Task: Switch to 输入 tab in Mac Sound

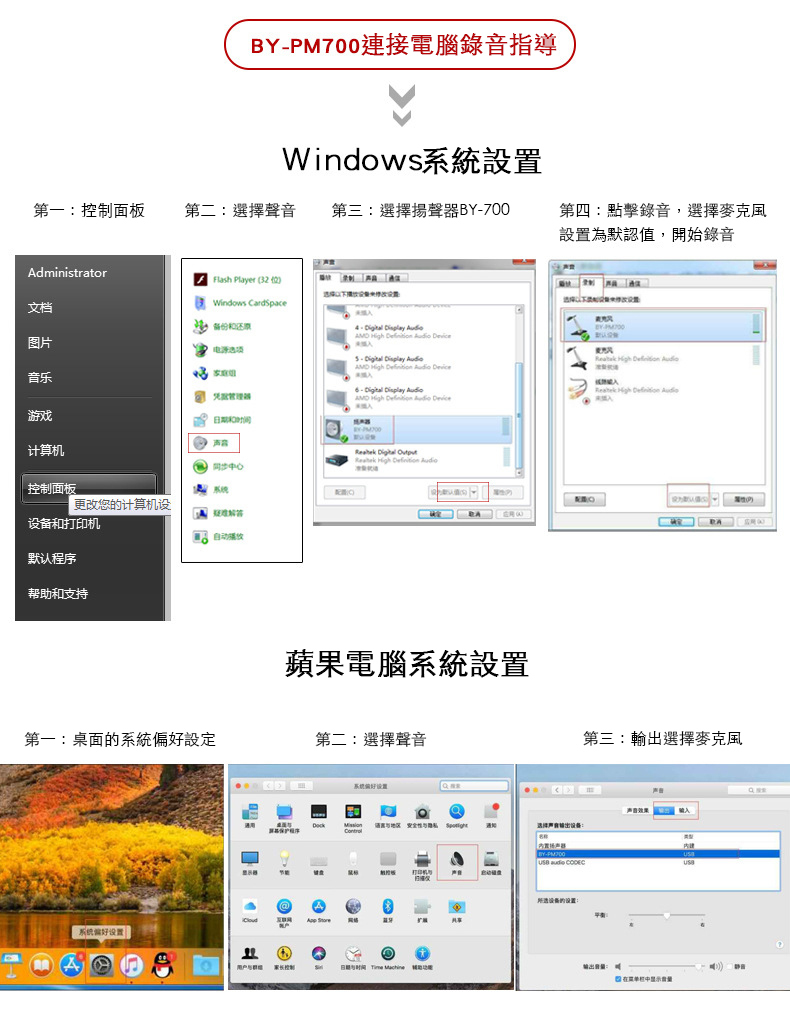Action: [684, 810]
